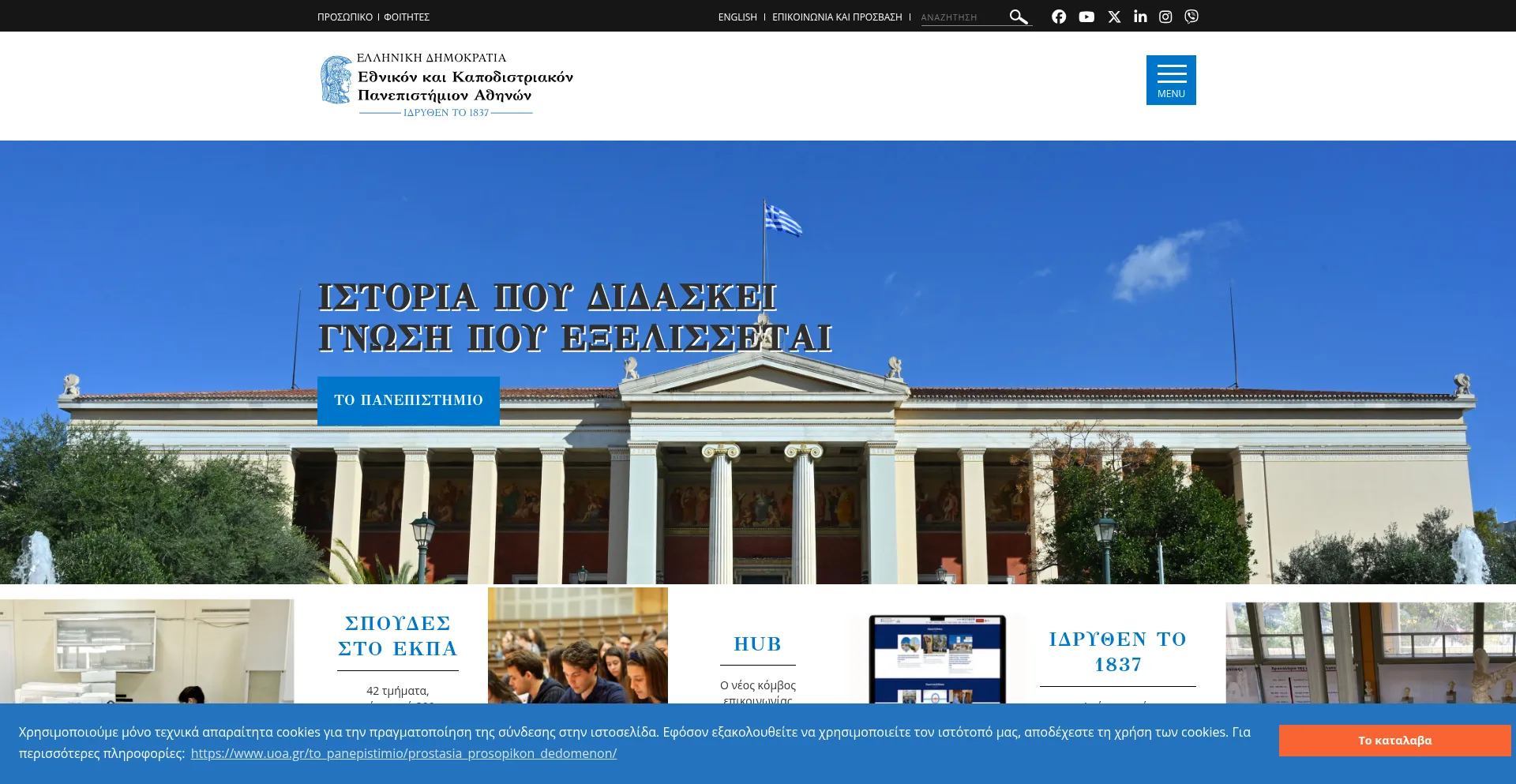Open the LinkedIn icon

pyautogui.click(x=1140, y=17)
